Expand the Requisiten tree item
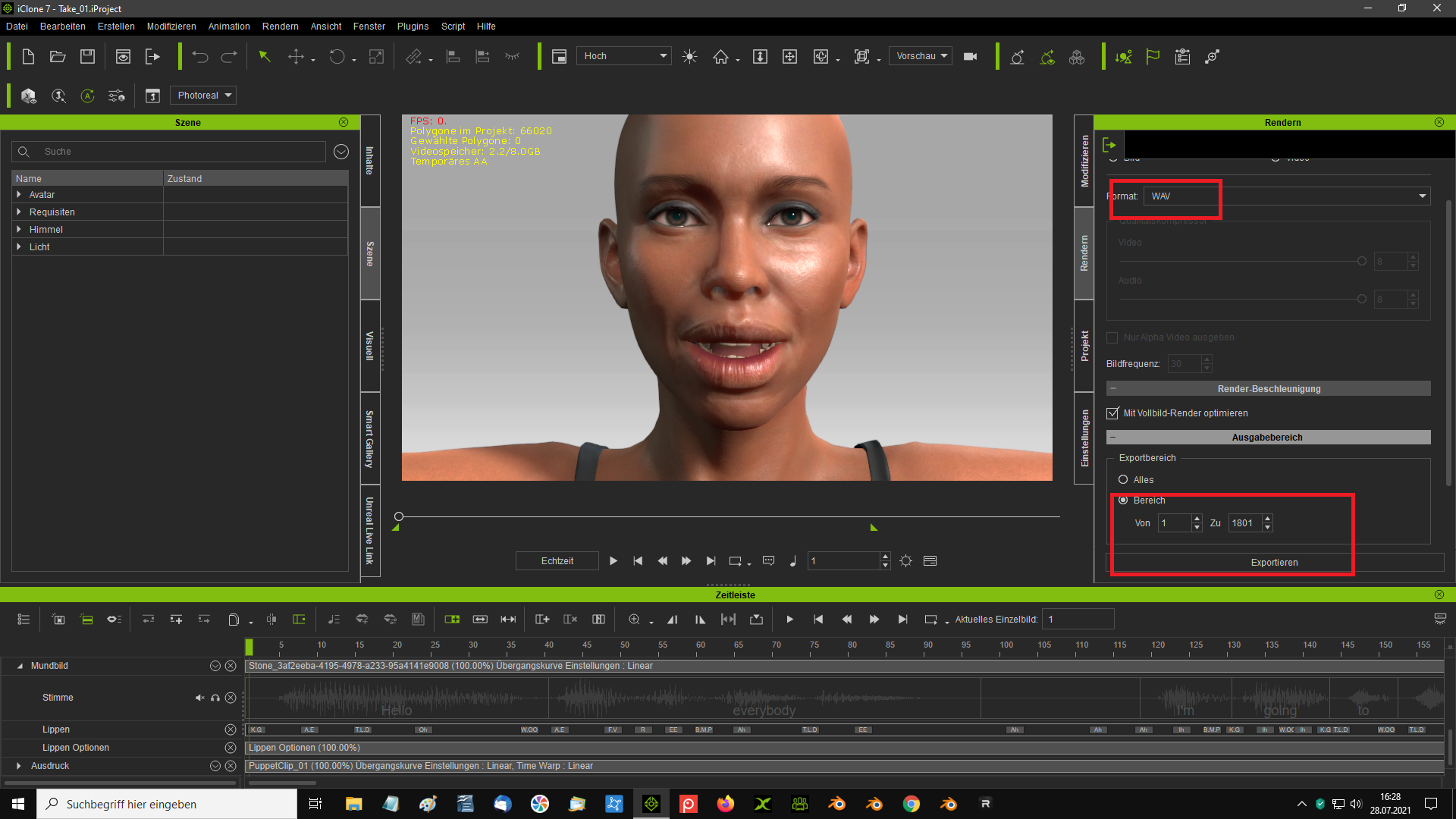Screen dimensions: 1456x819 coord(19,212)
